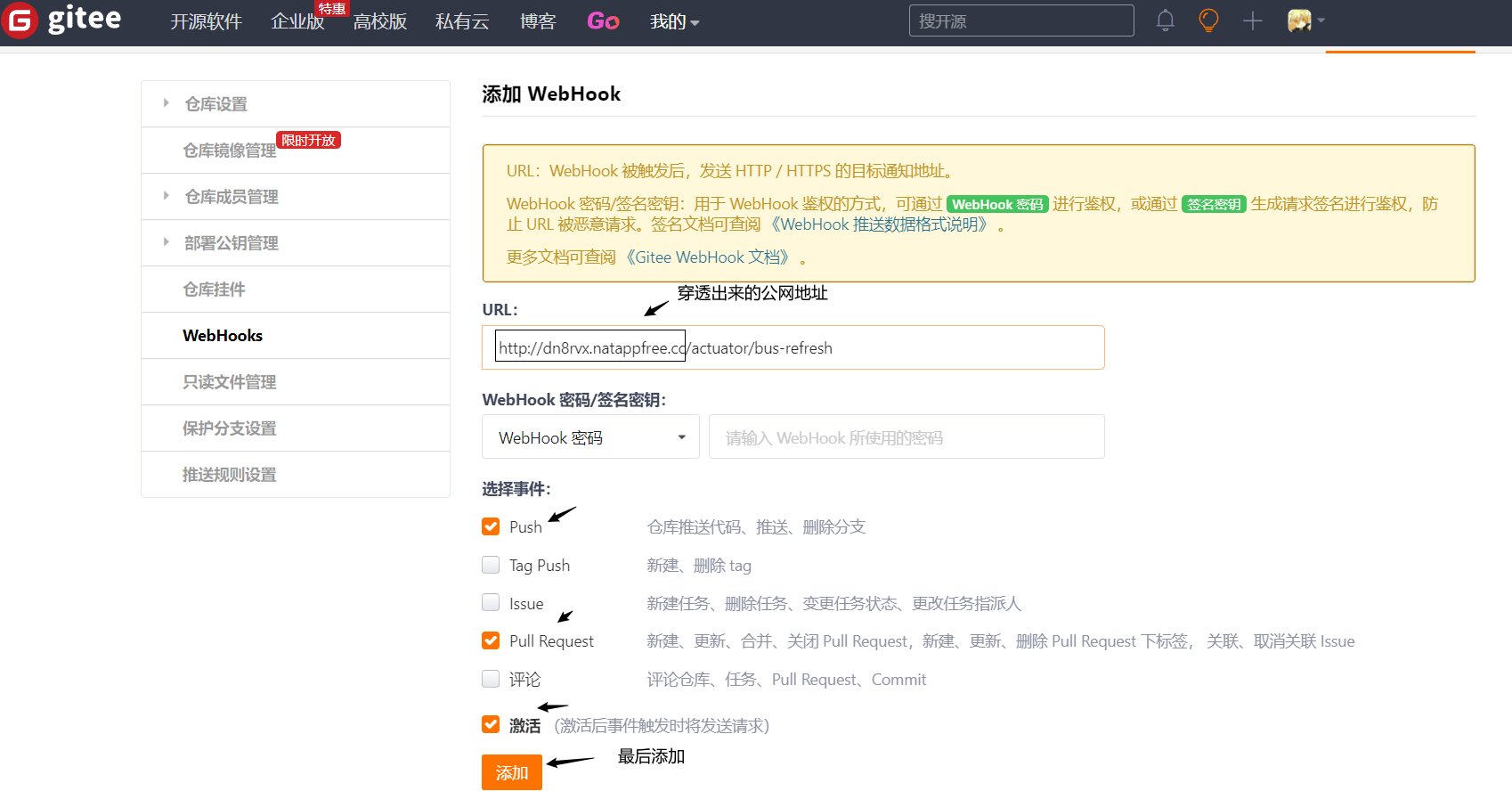This screenshot has height=791, width=1512.
Task: Open 博客 in top navigation
Action: pyautogui.click(x=538, y=21)
